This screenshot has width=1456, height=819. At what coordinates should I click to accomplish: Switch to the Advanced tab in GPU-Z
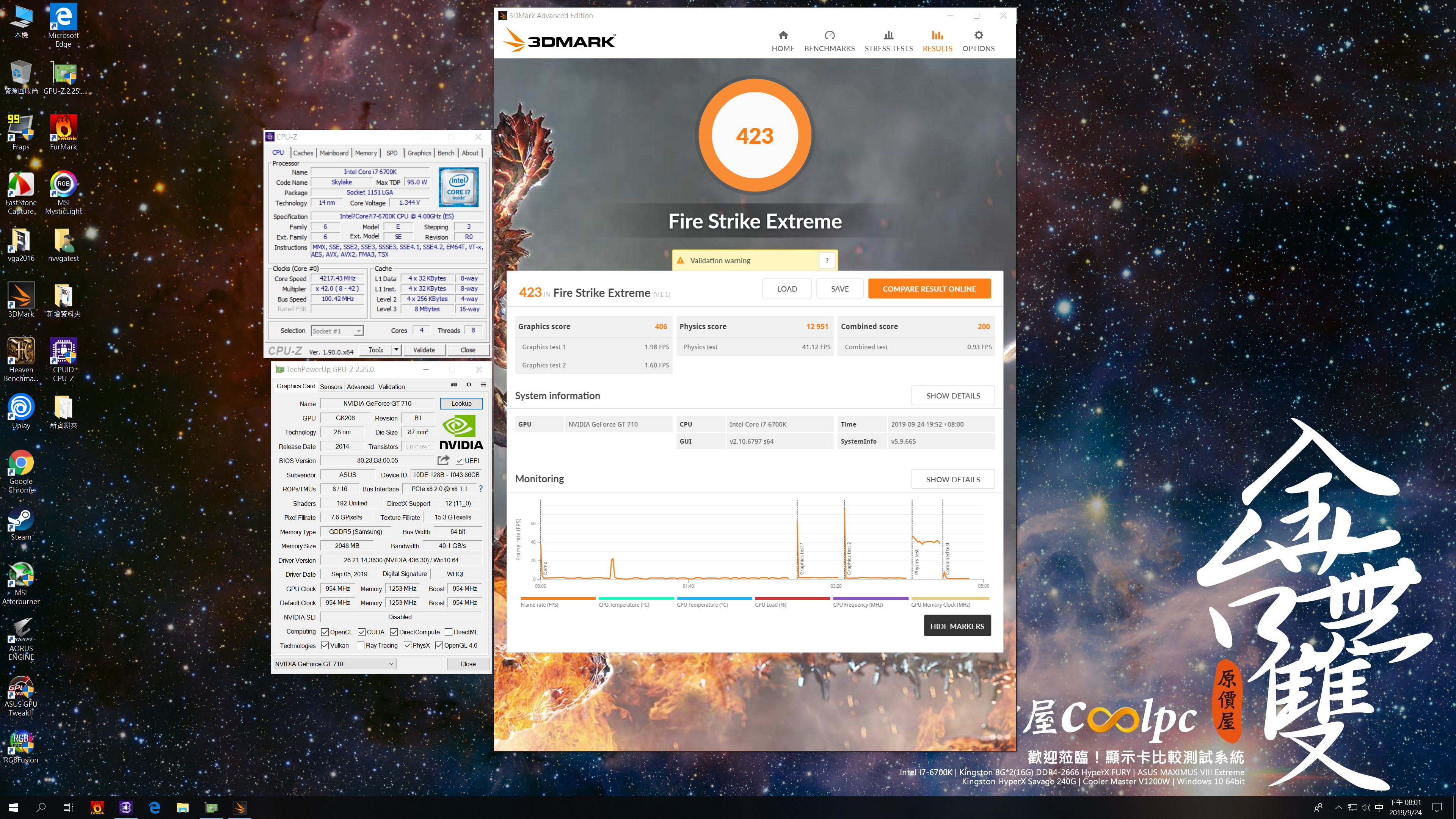[x=360, y=387]
